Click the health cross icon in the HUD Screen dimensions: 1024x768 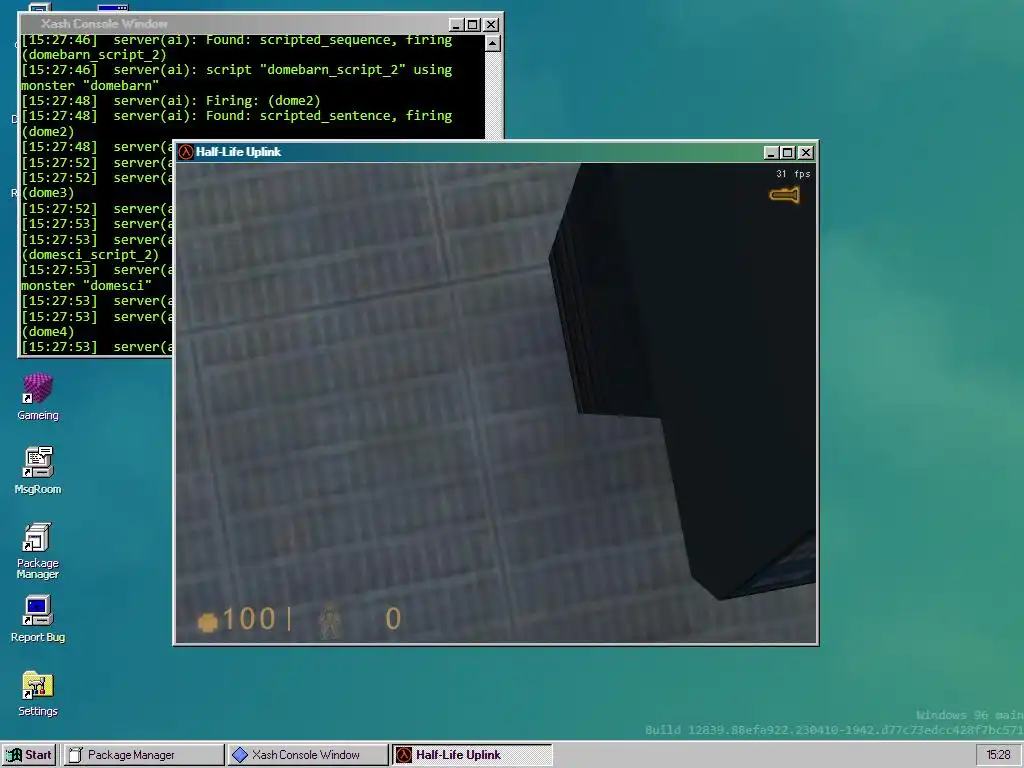[x=208, y=622]
